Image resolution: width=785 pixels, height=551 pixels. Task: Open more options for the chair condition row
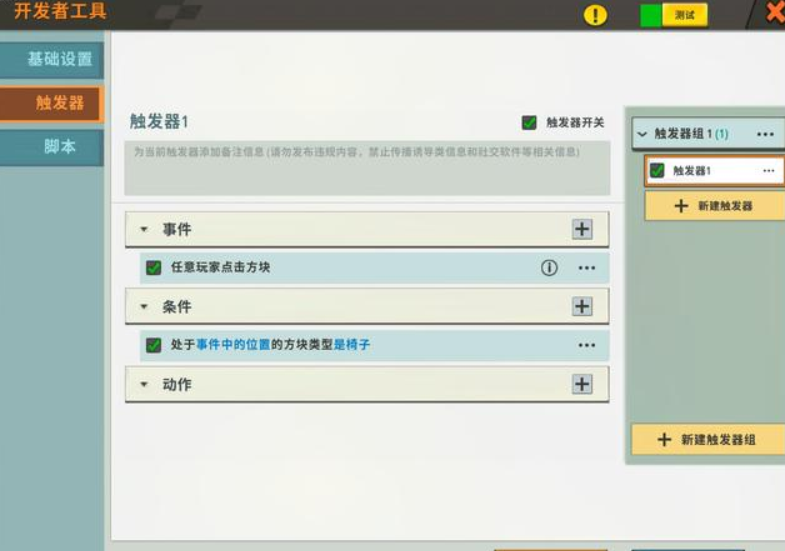(x=587, y=345)
